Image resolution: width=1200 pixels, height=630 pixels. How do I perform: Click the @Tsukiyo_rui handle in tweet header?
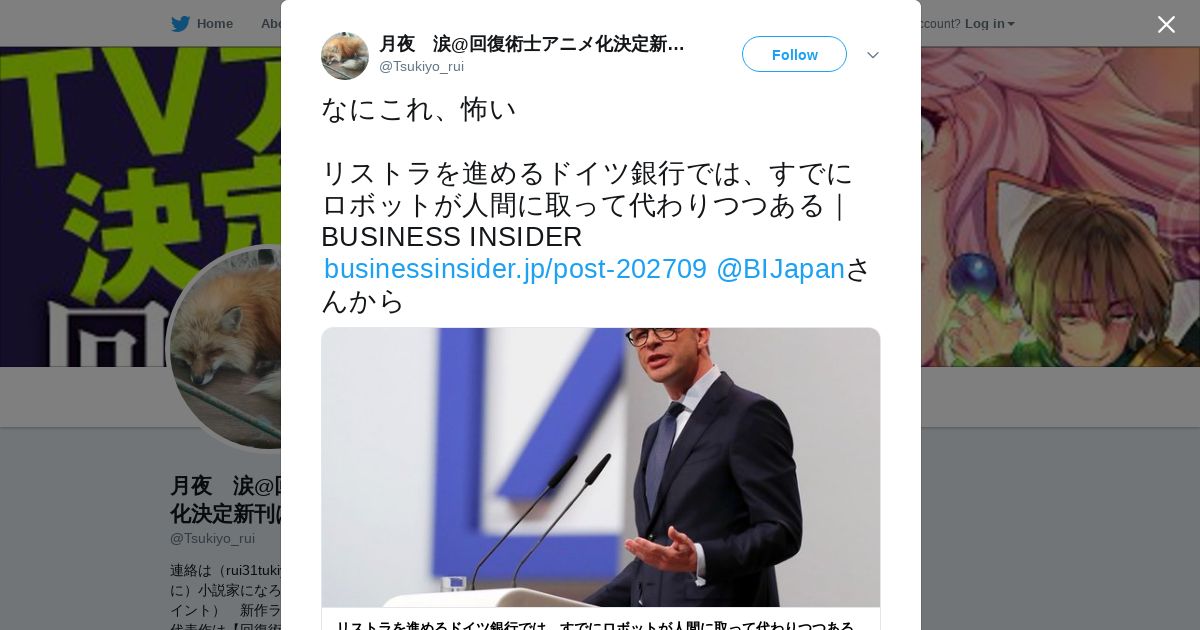[x=421, y=66]
